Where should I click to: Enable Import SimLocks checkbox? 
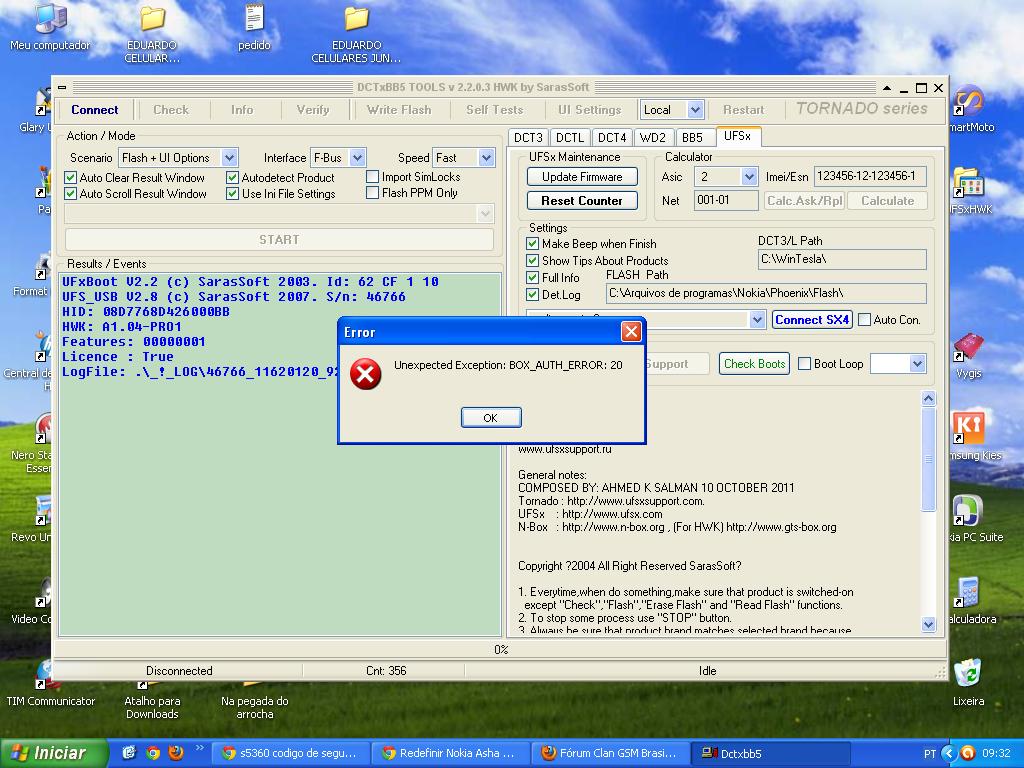pyautogui.click(x=372, y=177)
